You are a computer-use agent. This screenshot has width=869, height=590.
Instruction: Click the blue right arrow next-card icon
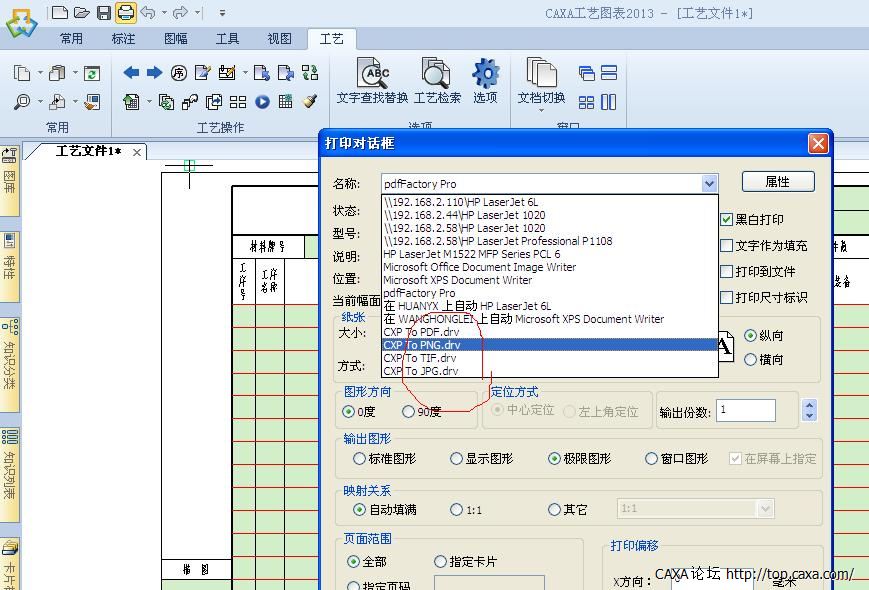(154, 73)
